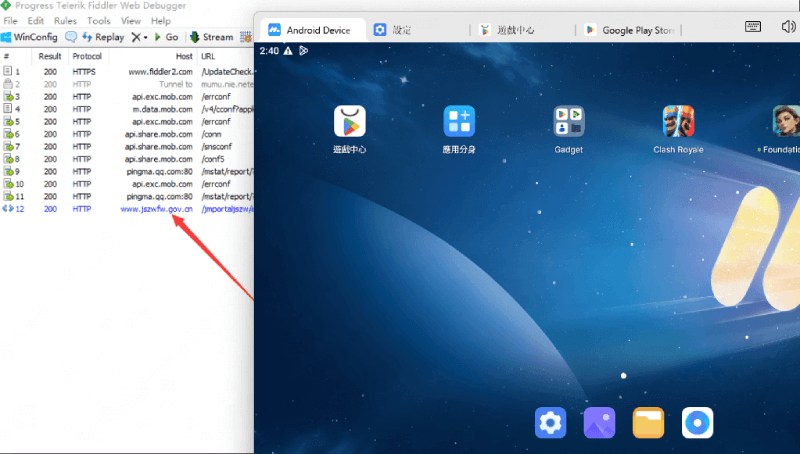Click the 2:40 clock in Android status bar
Viewport: 800px width, 454px height.
(269, 51)
